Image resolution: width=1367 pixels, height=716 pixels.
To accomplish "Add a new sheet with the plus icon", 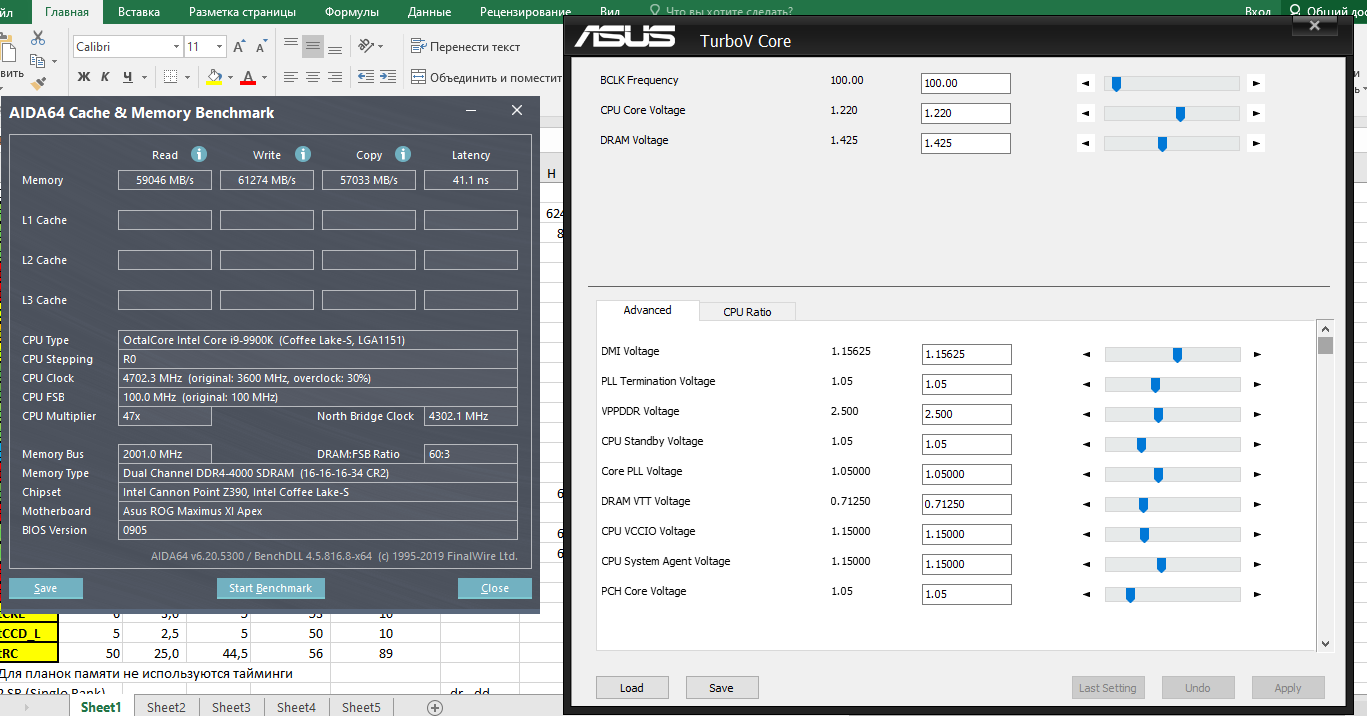I will point(435,707).
